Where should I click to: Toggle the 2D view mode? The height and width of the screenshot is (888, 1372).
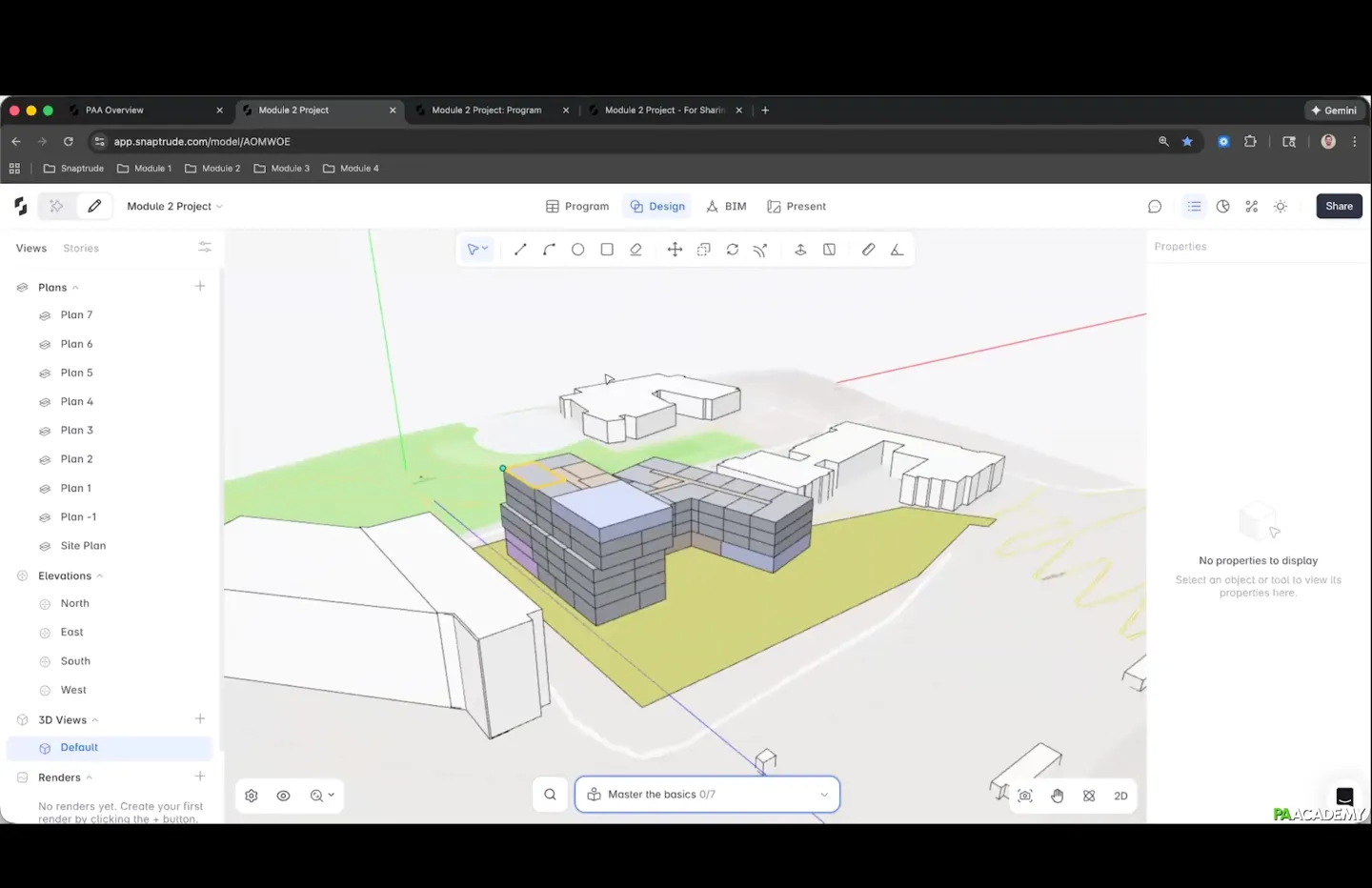point(1120,796)
